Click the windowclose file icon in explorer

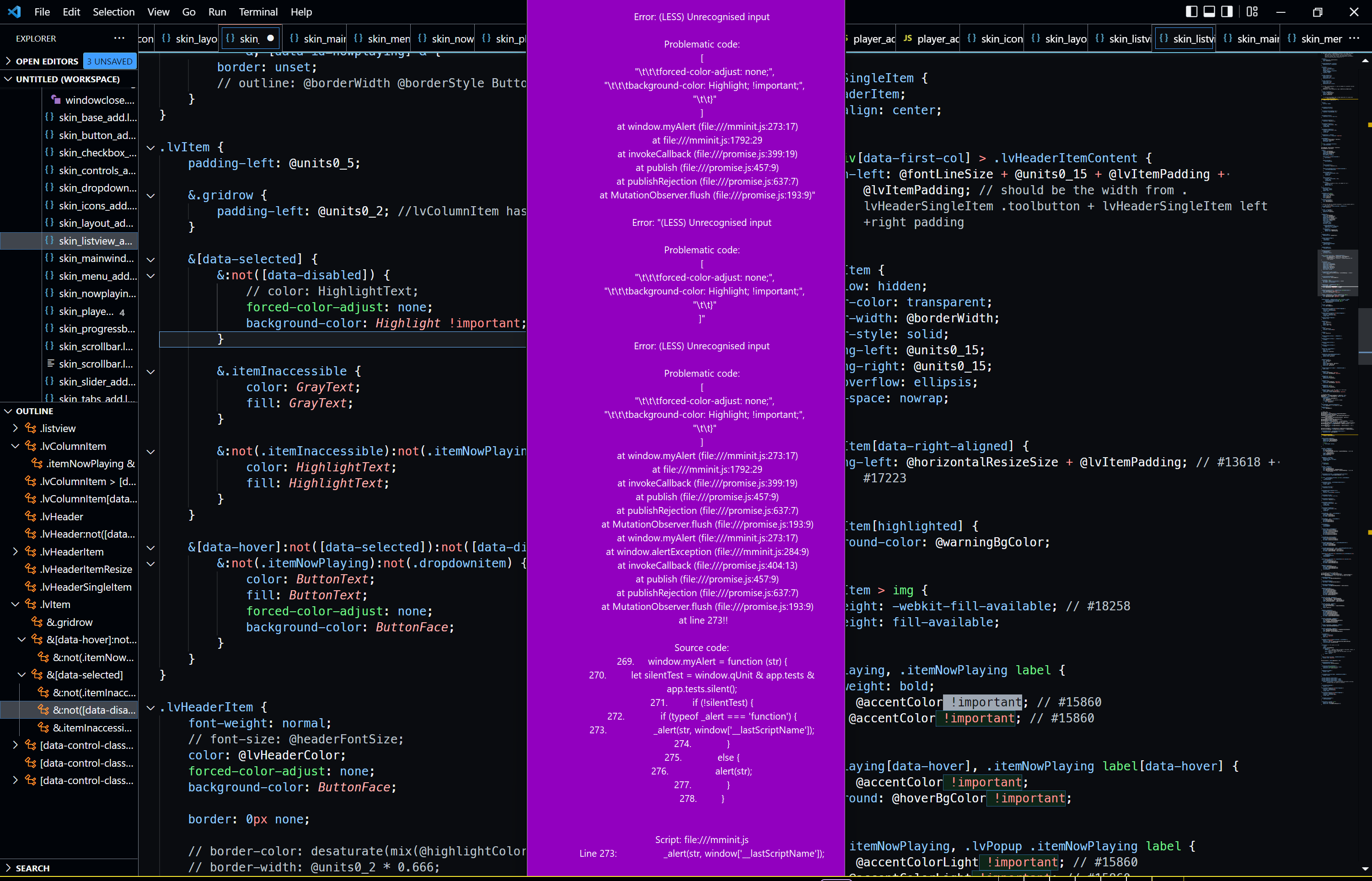pos(56,100)
